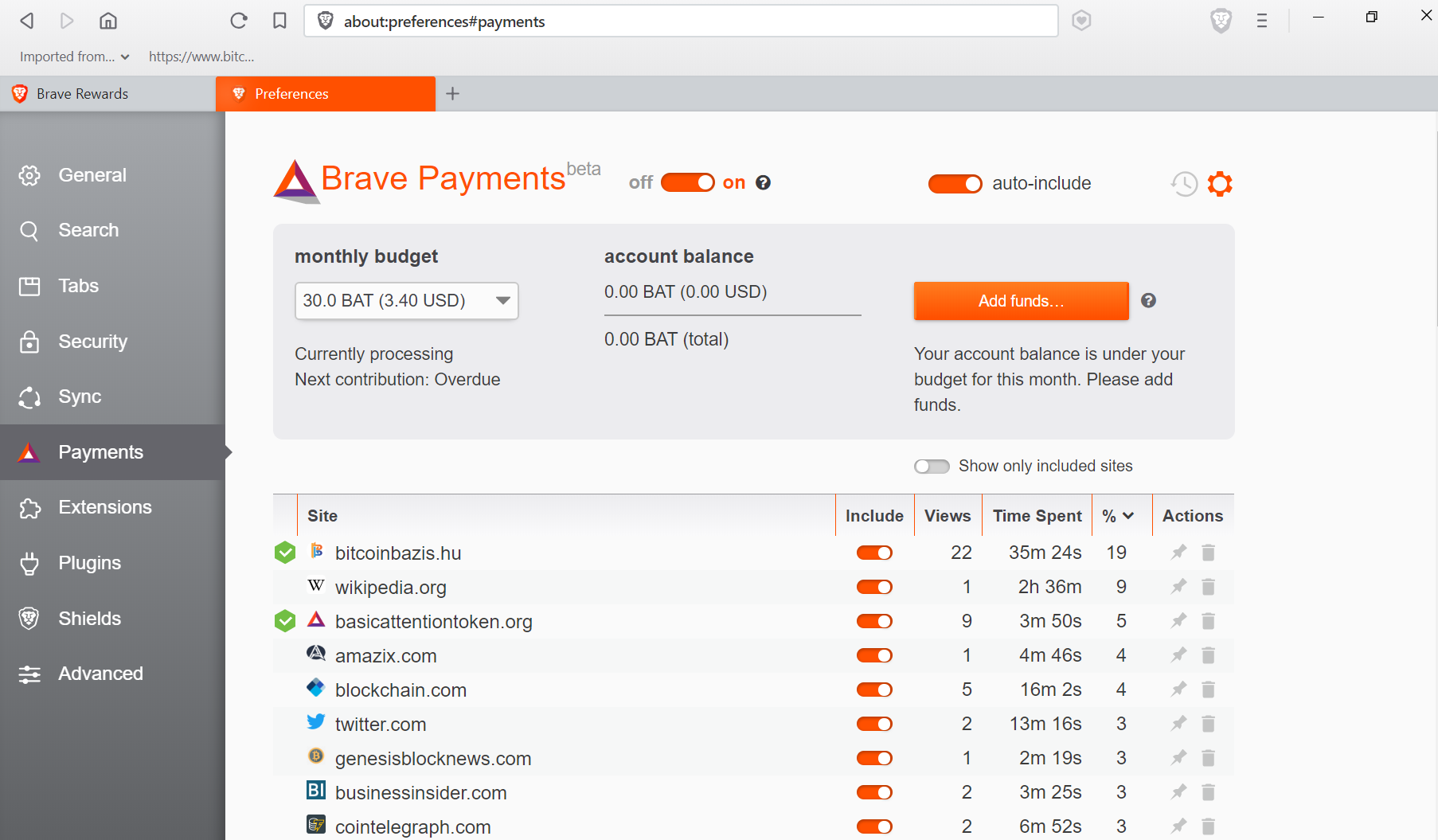Reload the current page
The height and width of the screenshot is (840, 1438).
(x=239, y=21)
